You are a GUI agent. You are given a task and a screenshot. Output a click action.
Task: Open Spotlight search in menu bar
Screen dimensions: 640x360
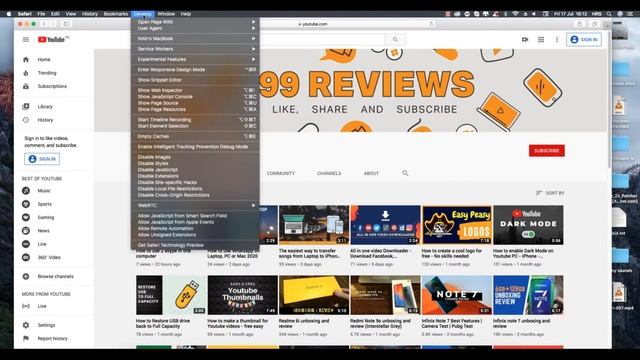(x=609, y=13)
